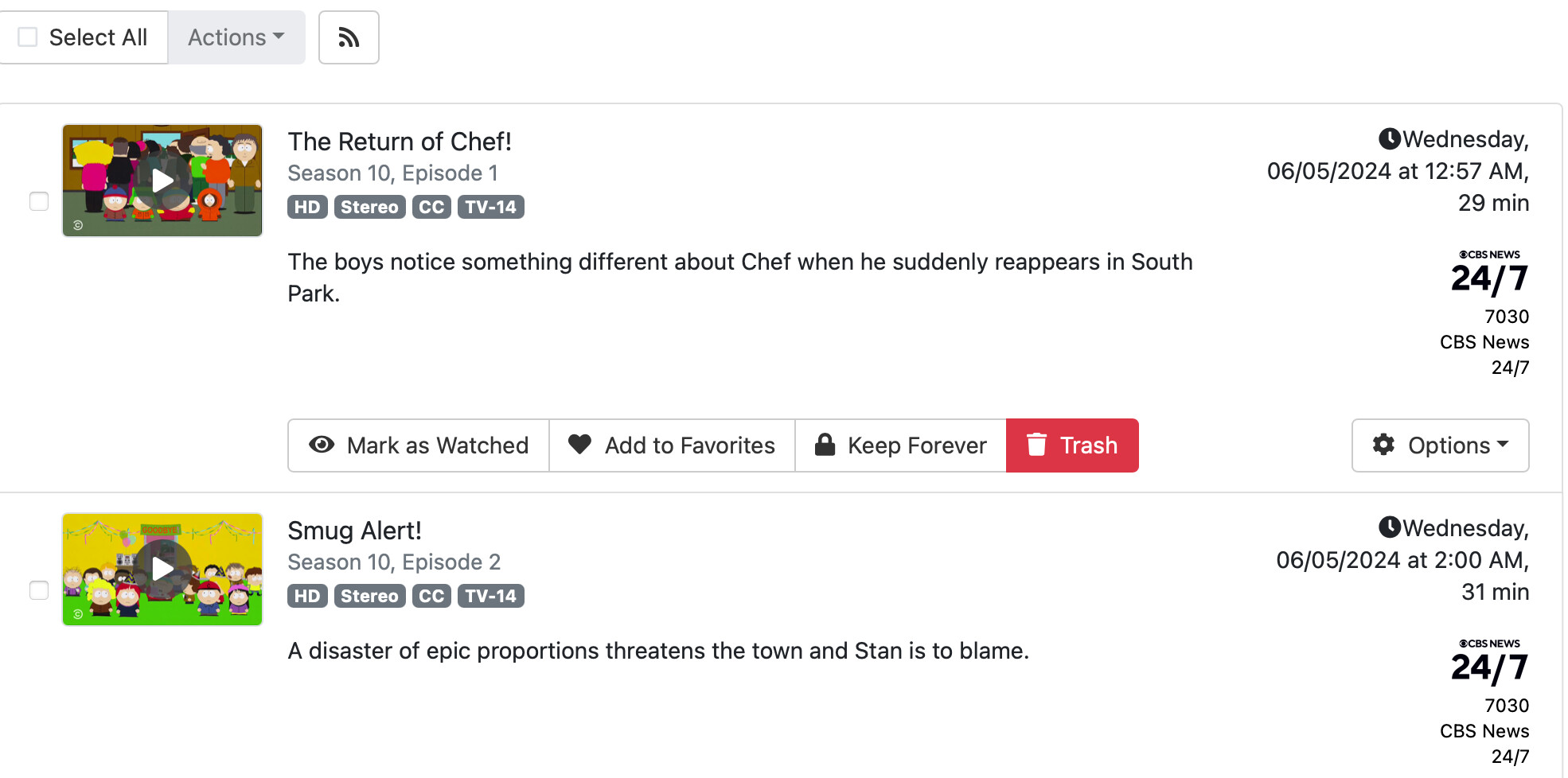Select the Smug Alert! recording checkbox
Viewport: 1568px width, 778px height.
(39, 590)
